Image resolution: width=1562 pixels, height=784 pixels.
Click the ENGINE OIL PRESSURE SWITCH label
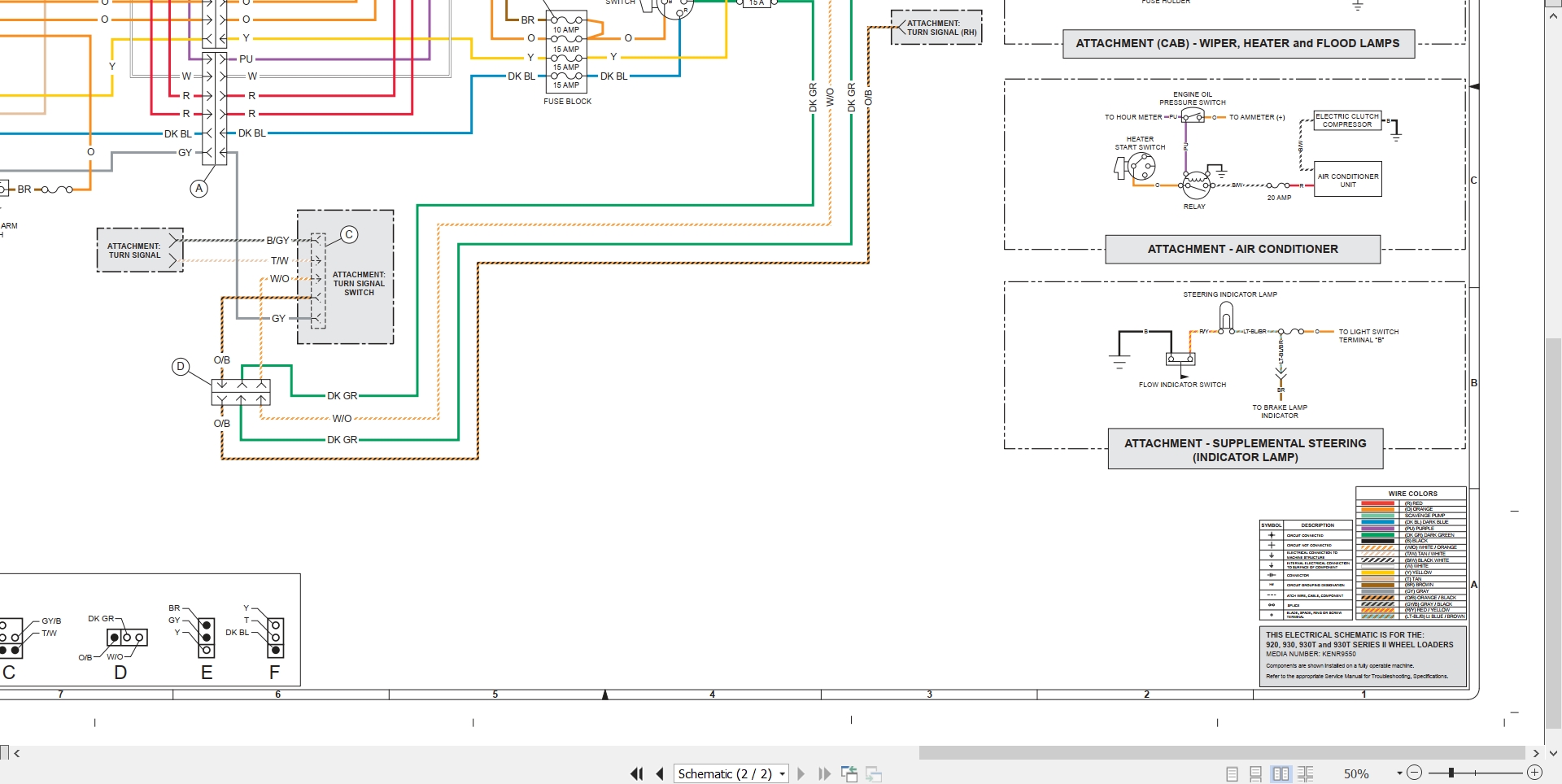tap(1193, 98)
